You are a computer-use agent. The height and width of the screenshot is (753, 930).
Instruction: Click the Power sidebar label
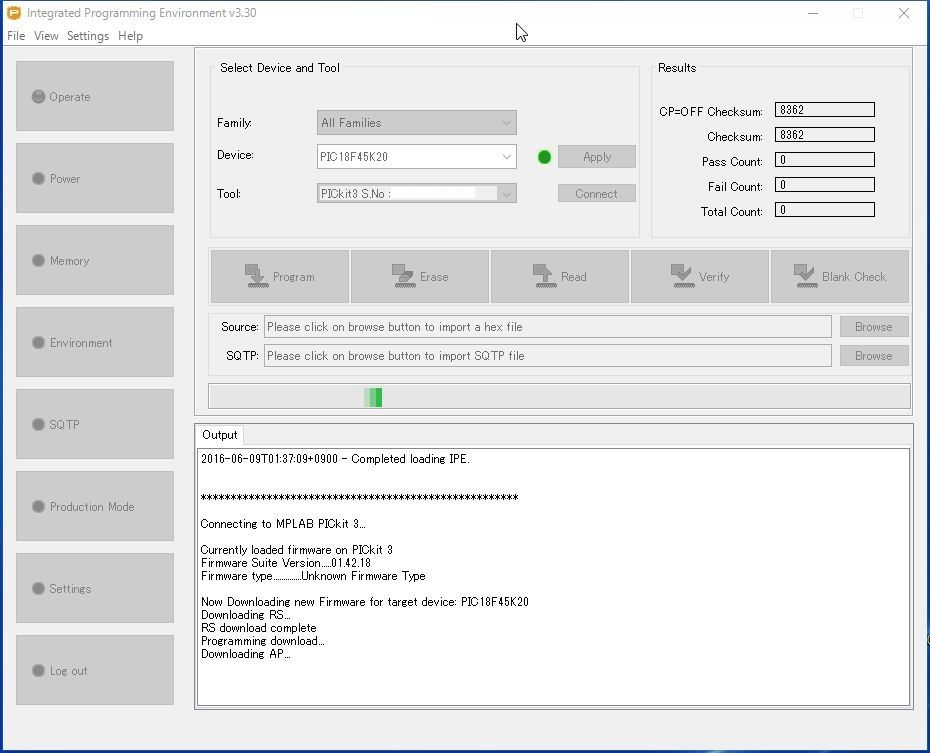(x=65, y=178)
